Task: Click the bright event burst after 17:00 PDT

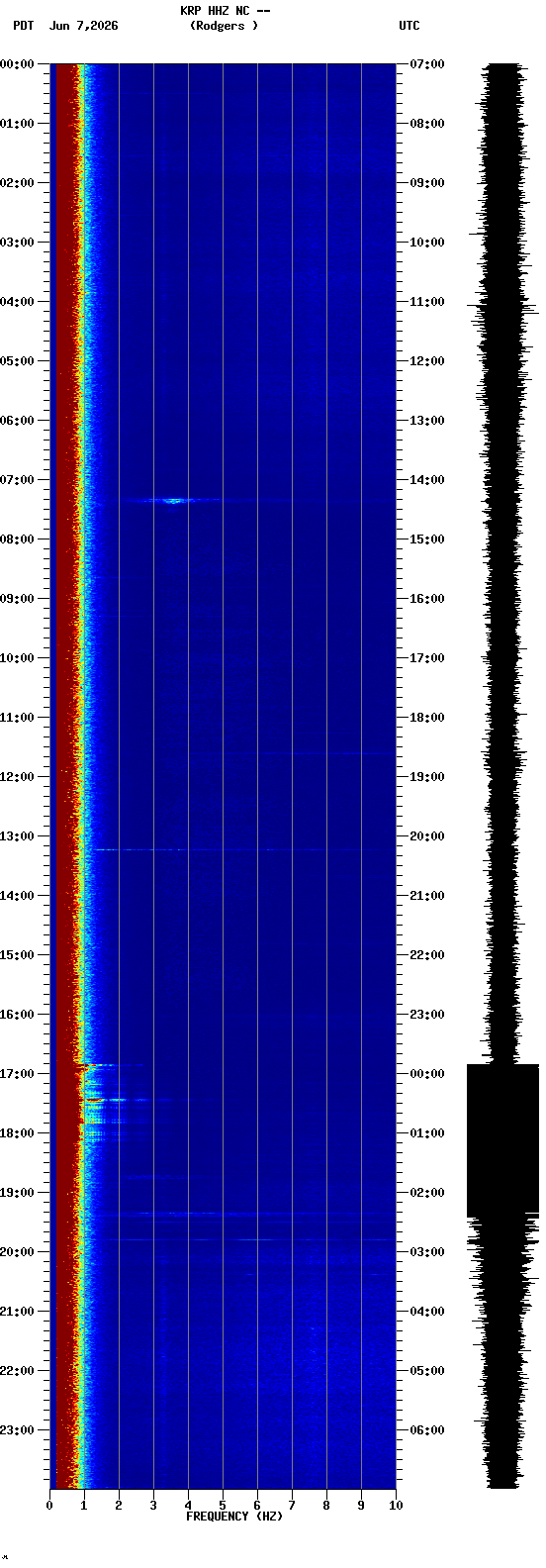Action: coord(99,1099)
